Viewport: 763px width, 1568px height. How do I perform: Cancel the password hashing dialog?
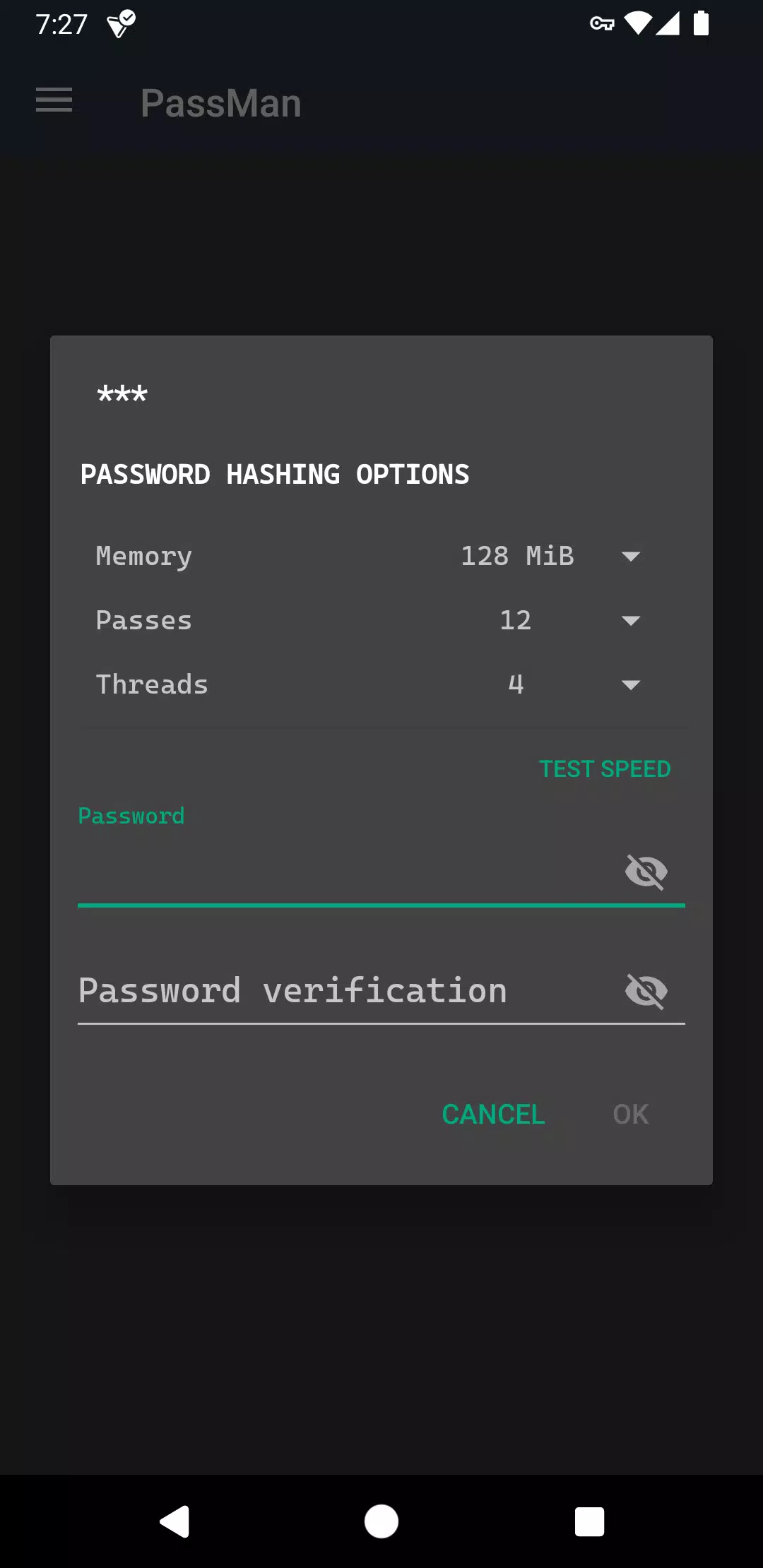[x=493, y=1114]
